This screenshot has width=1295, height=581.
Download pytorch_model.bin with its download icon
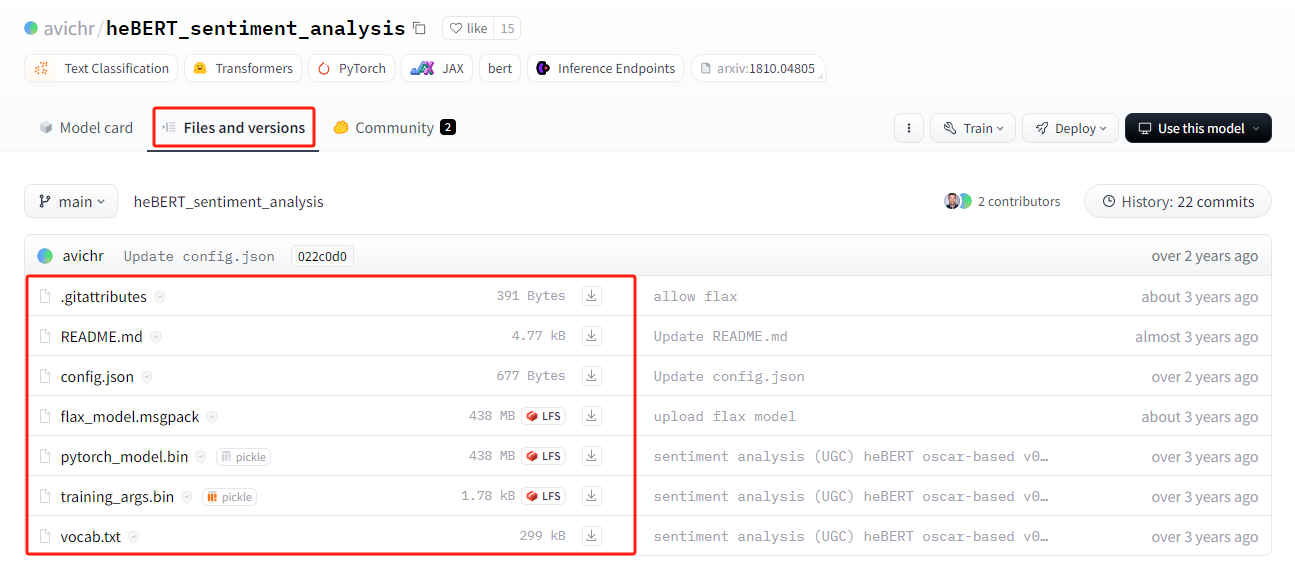pyautogui.click(x=592, y=456)
